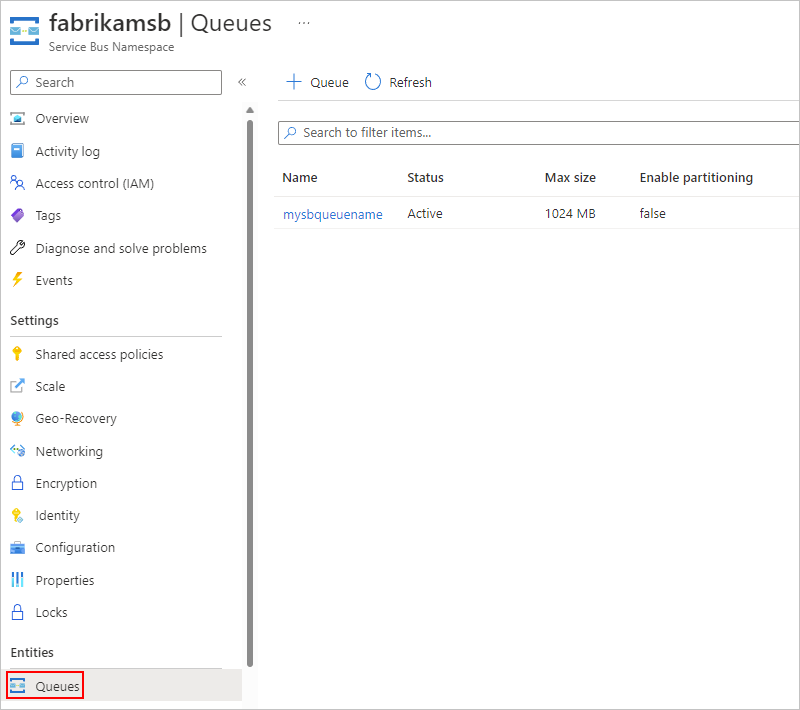Click the Activity log icon

tap(18, 151)
